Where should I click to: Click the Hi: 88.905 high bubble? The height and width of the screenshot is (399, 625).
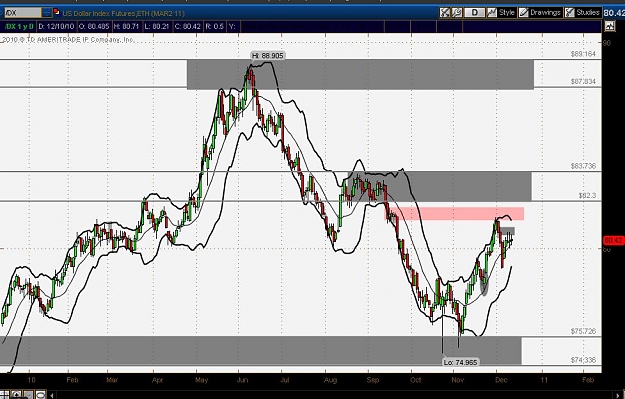[268, 55]
